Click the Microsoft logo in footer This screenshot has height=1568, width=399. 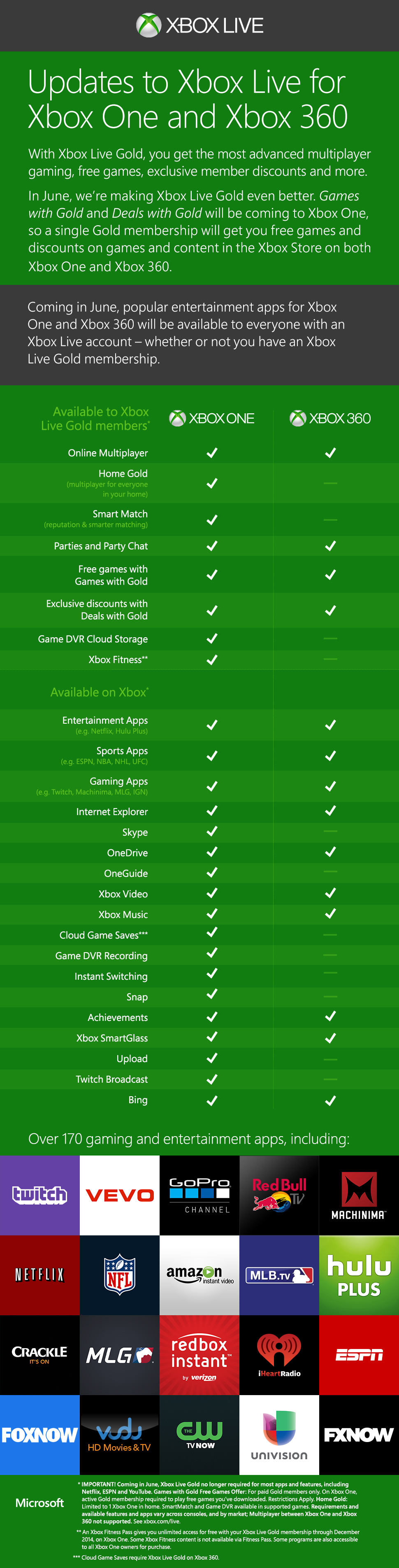point(39,1502)
